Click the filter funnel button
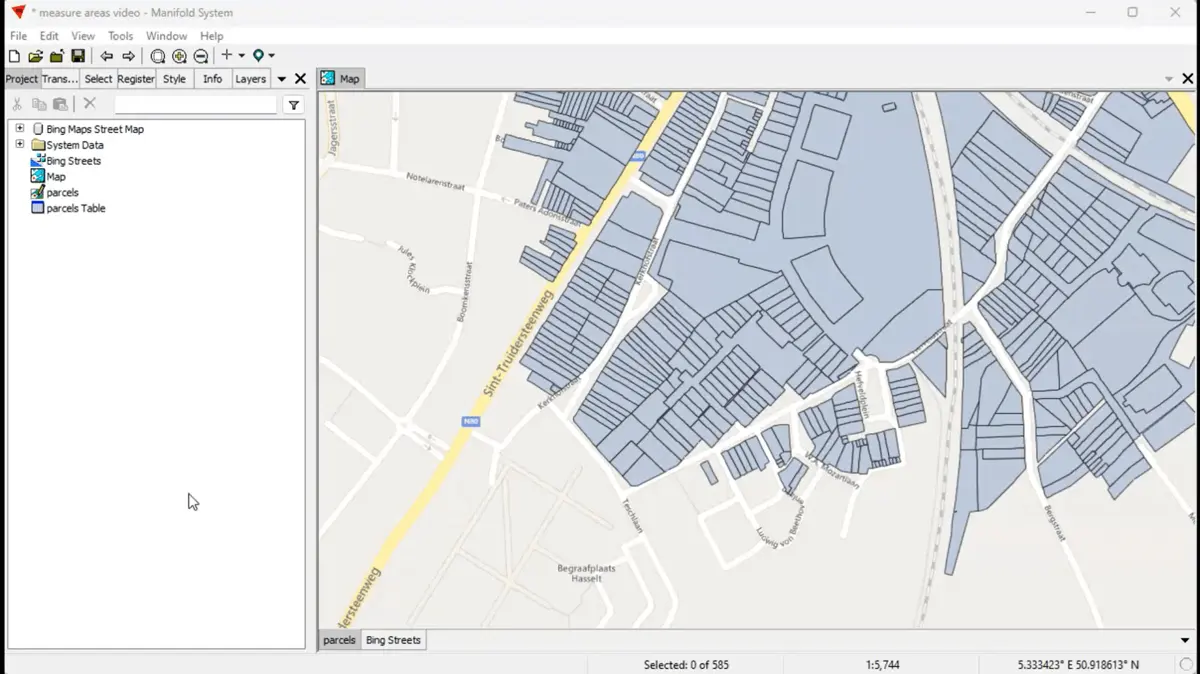Viewport: 1200px width, 674px height. click(x=293, y=105)
